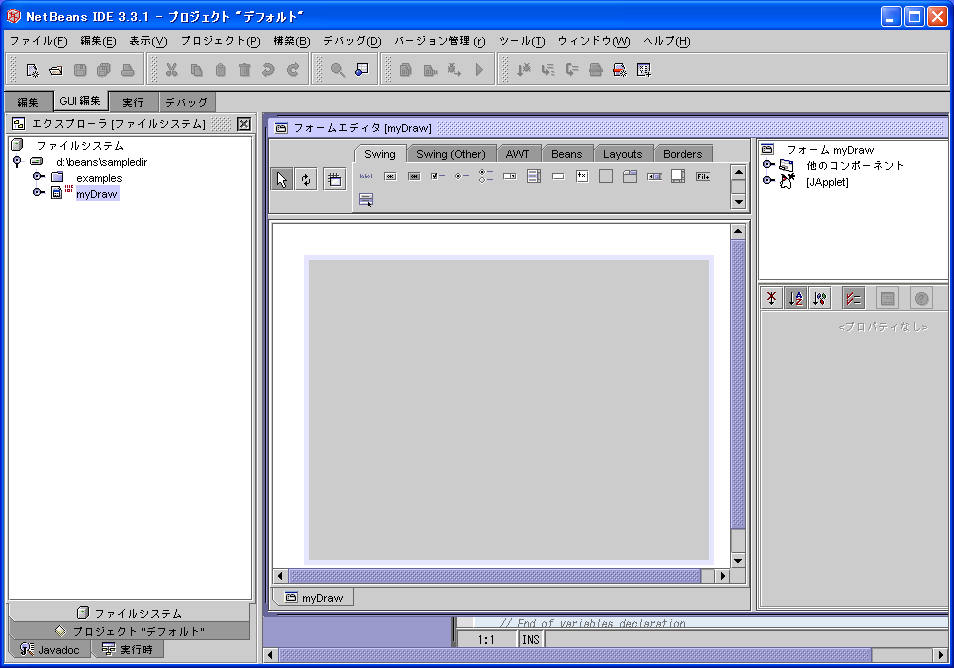Open the 編集(E) menu

[x=98, y=41]
